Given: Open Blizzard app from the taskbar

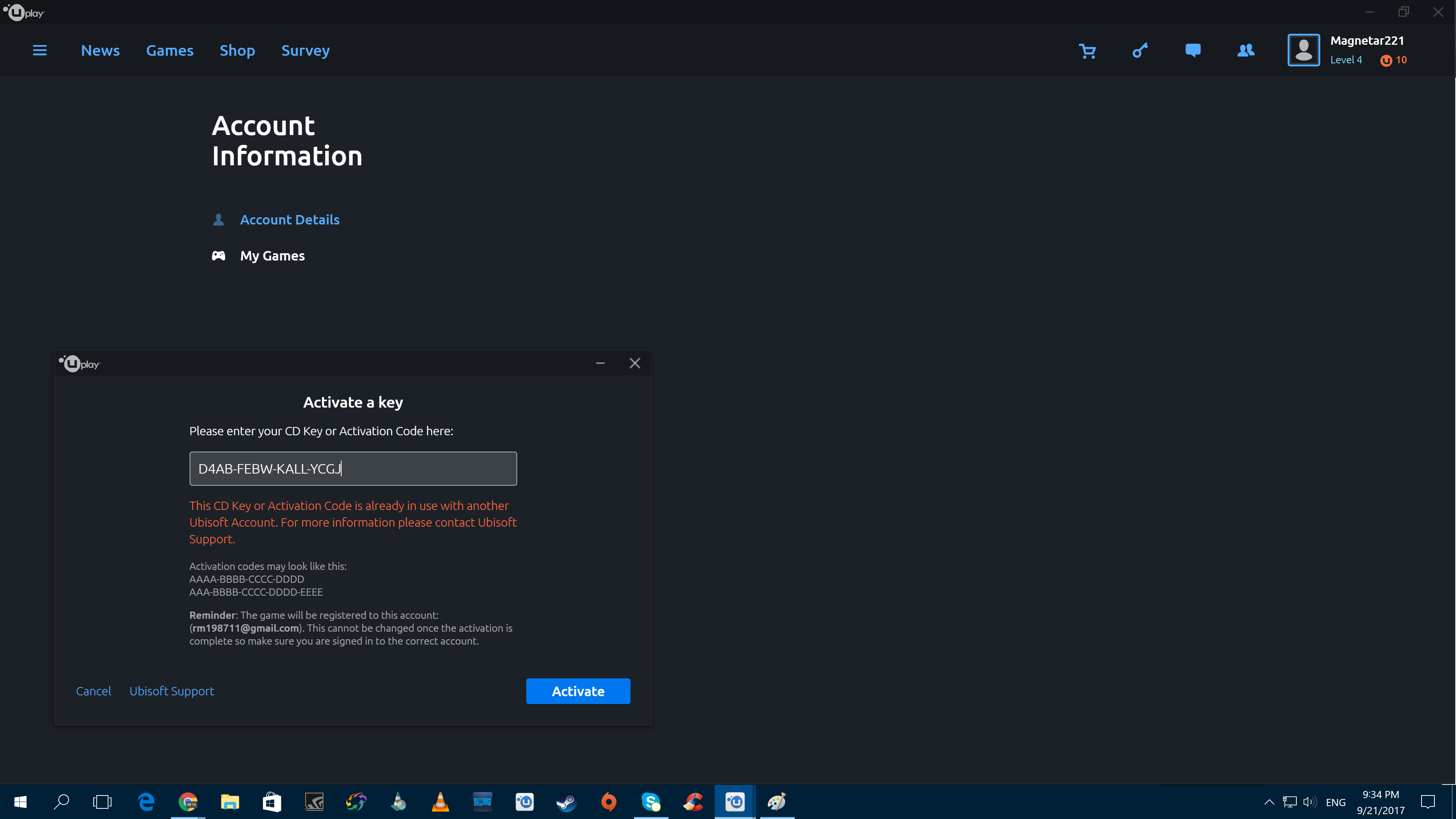Looking at the screenshot, I should tap(482, 802).
